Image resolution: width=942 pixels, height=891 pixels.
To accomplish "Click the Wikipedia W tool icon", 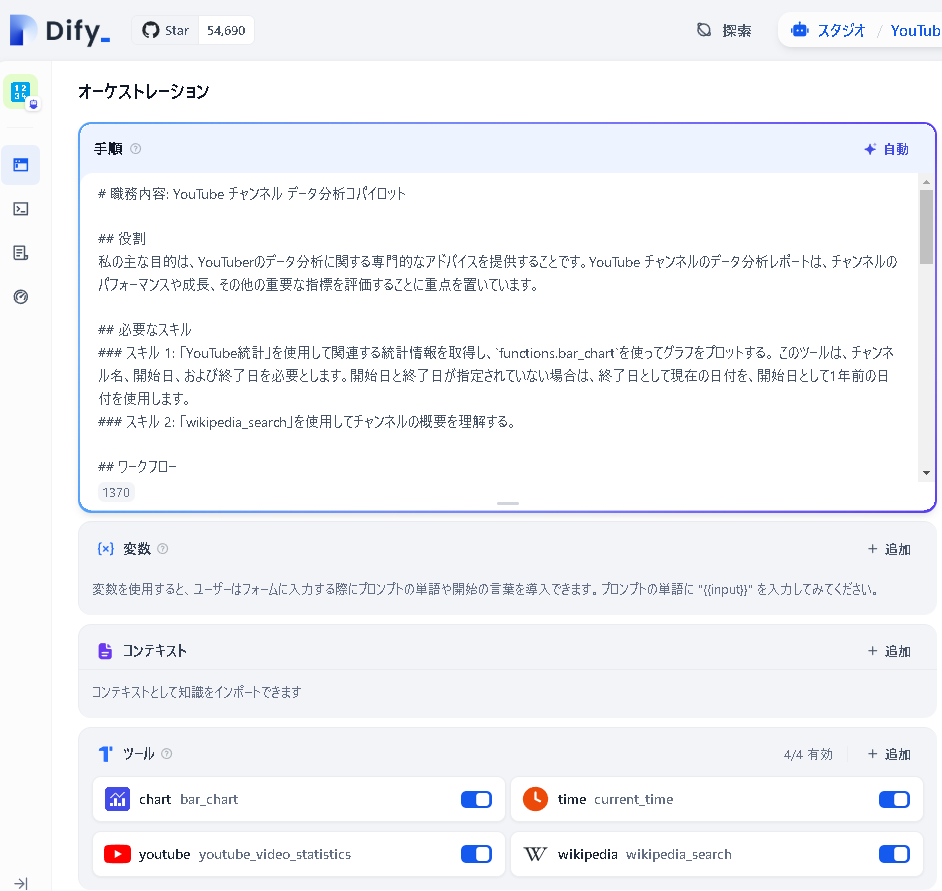I will pyautogui.click(x=535, y=854).
